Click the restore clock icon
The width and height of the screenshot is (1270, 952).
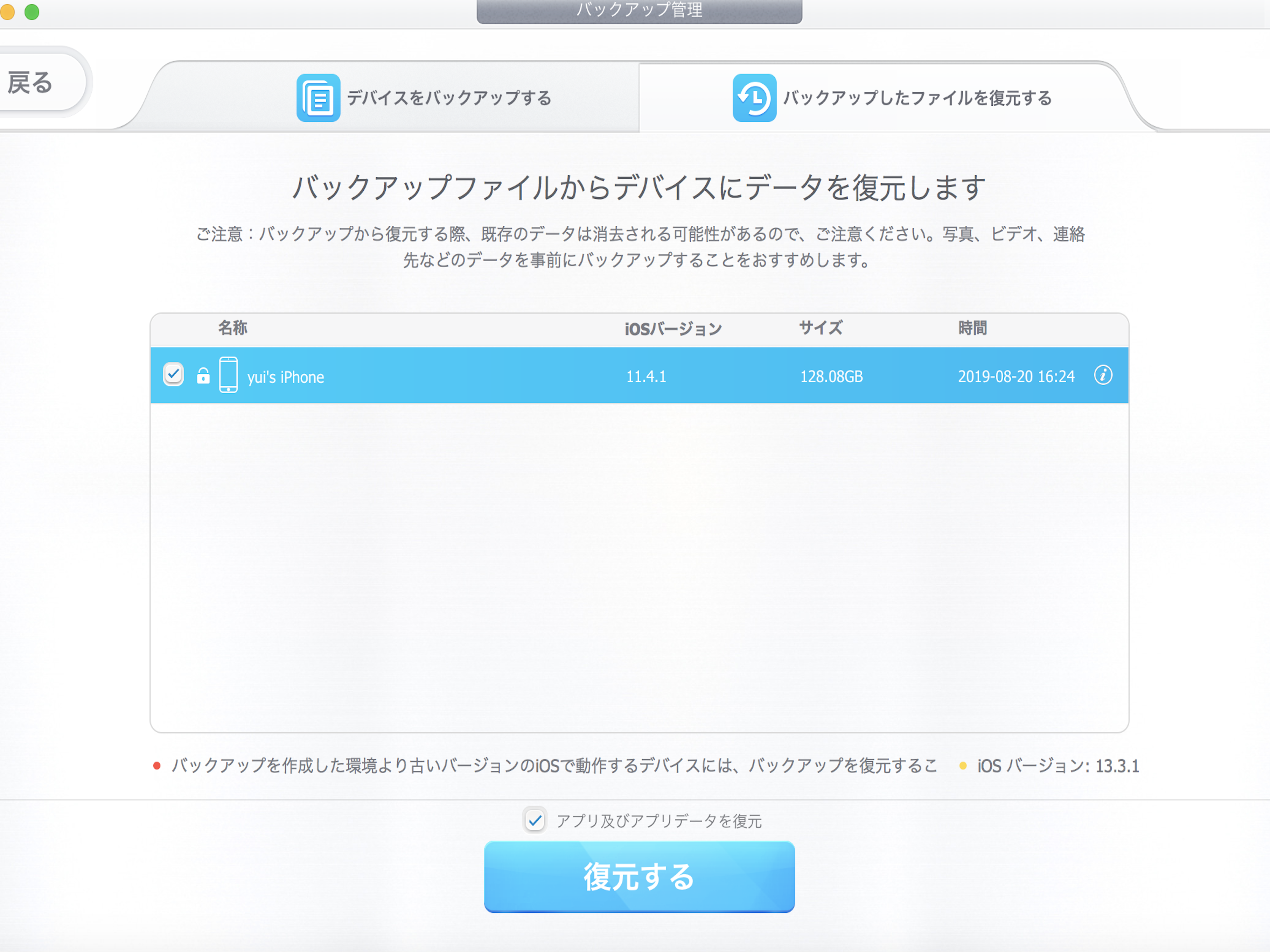pyautogui.click(x=754, y=98)
